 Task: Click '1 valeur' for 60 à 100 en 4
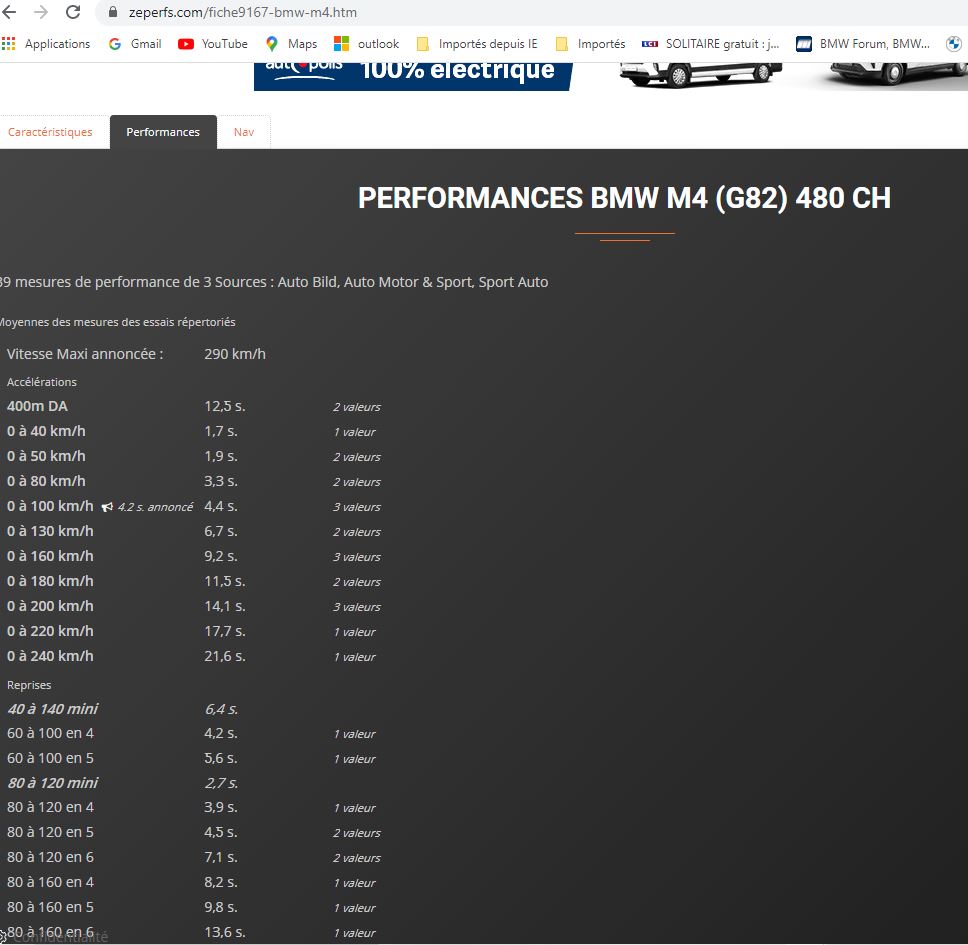click(x=354, y=734)
